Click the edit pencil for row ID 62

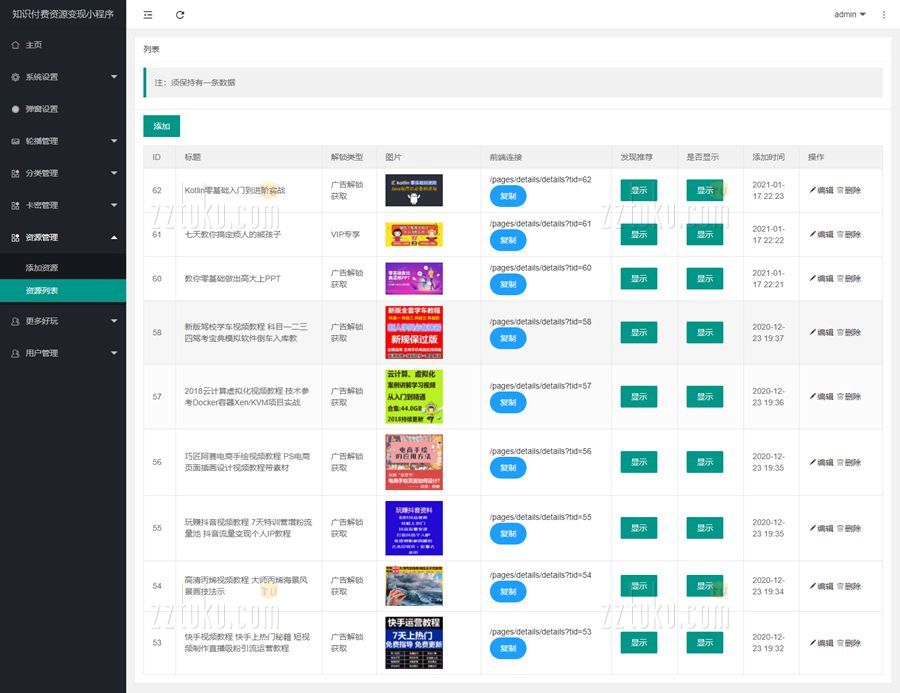click(813, 190)
